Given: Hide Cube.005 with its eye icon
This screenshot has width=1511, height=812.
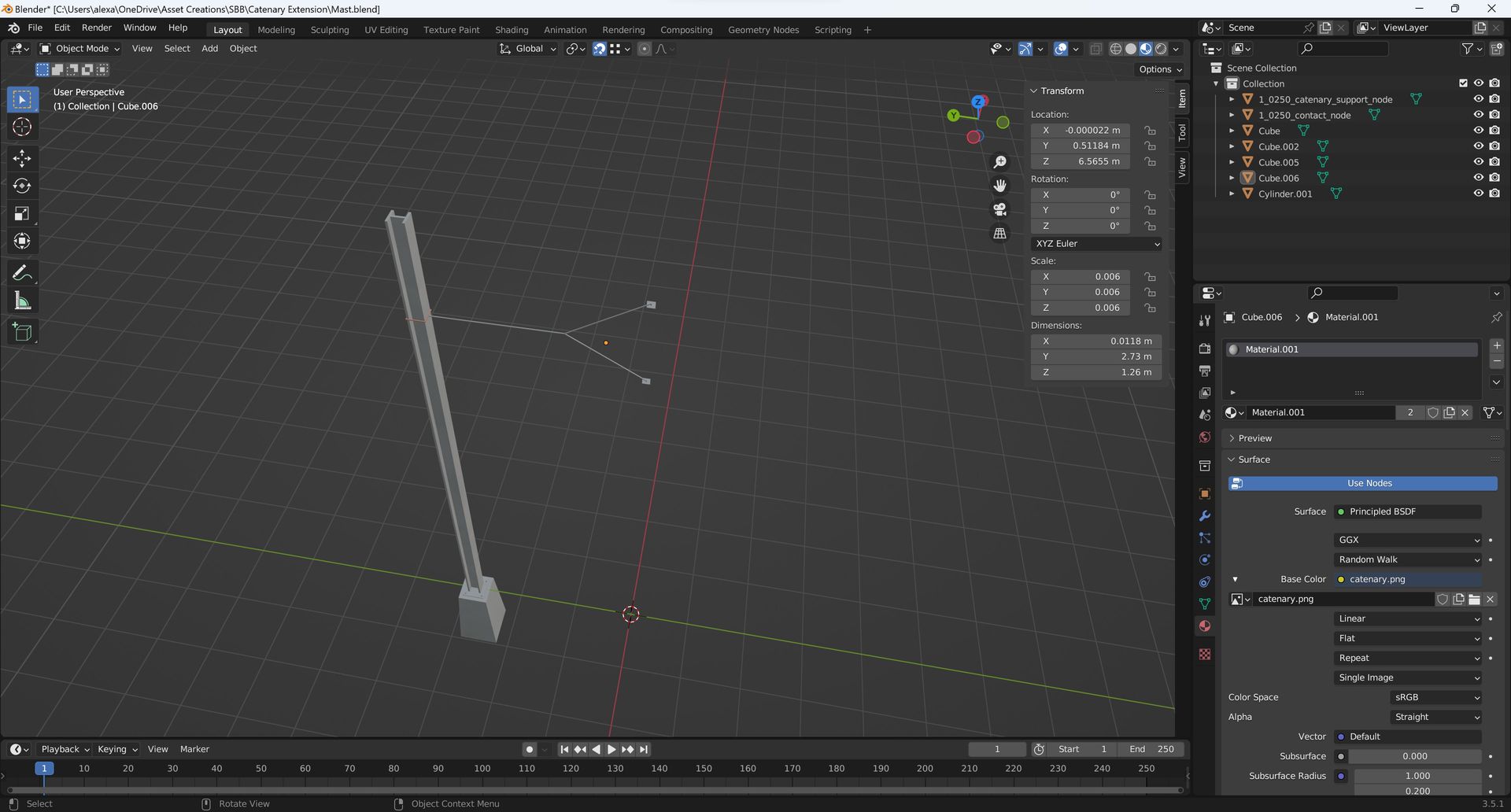Looking at the screenshot, I should 1478,162.
